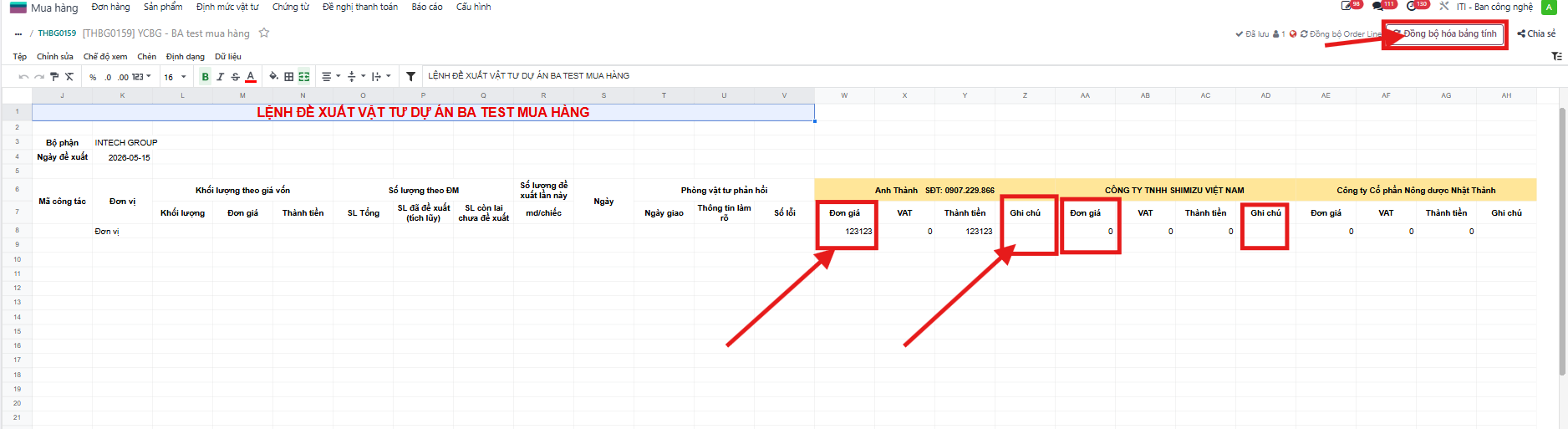This screenshot has height=429, width=1568.
Task: Open more number formats dropdown 123
Action: click(141, 77)
